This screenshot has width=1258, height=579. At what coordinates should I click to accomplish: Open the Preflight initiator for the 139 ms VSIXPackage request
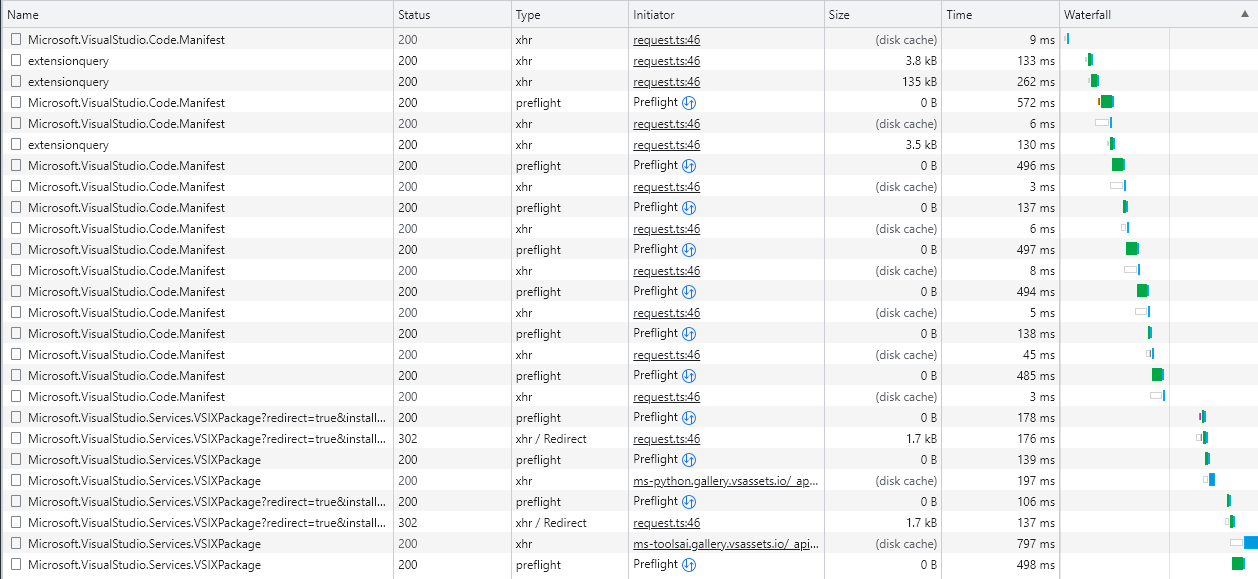point(689,459)
